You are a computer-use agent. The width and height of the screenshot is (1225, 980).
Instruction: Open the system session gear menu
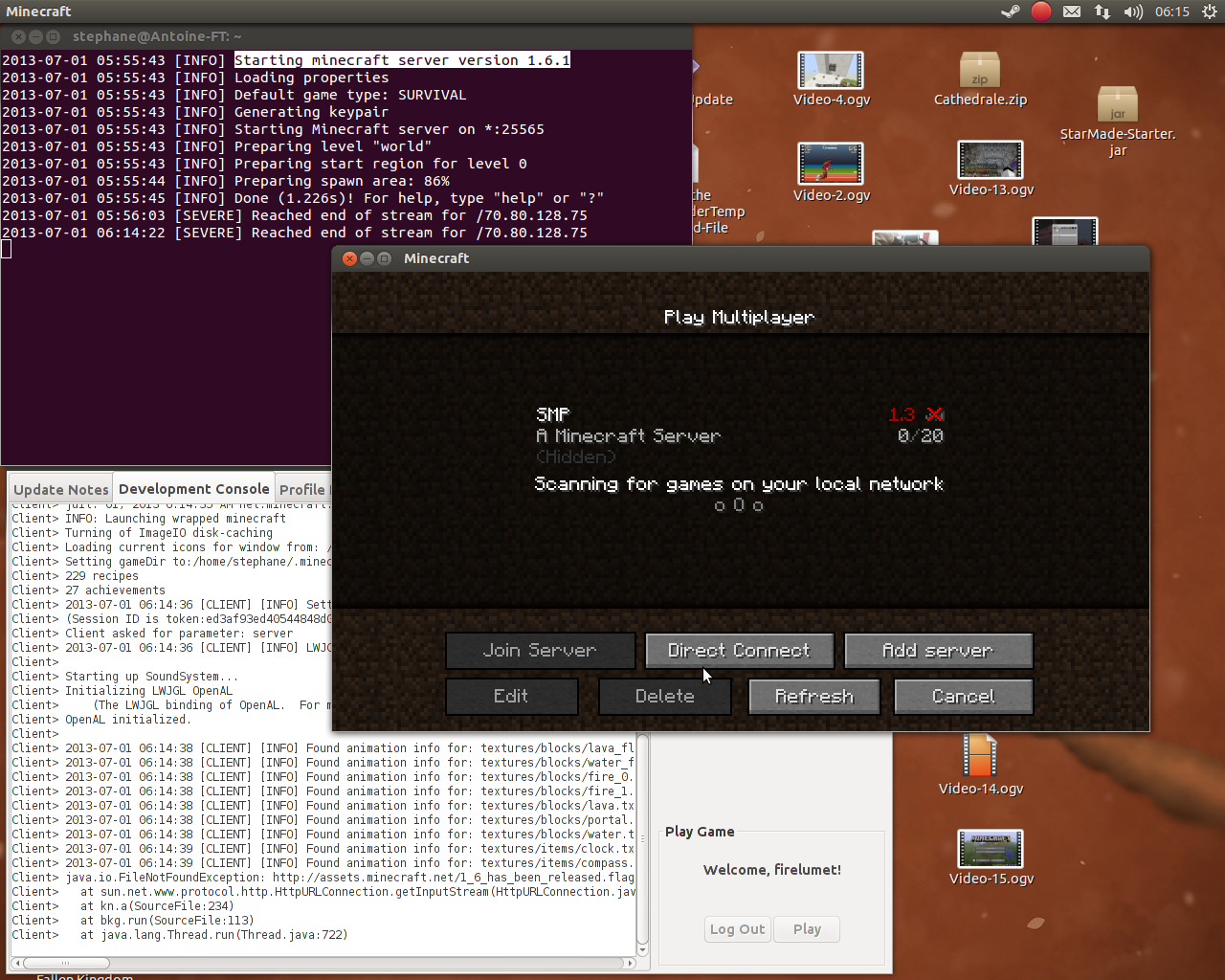tap(1209, 11)
